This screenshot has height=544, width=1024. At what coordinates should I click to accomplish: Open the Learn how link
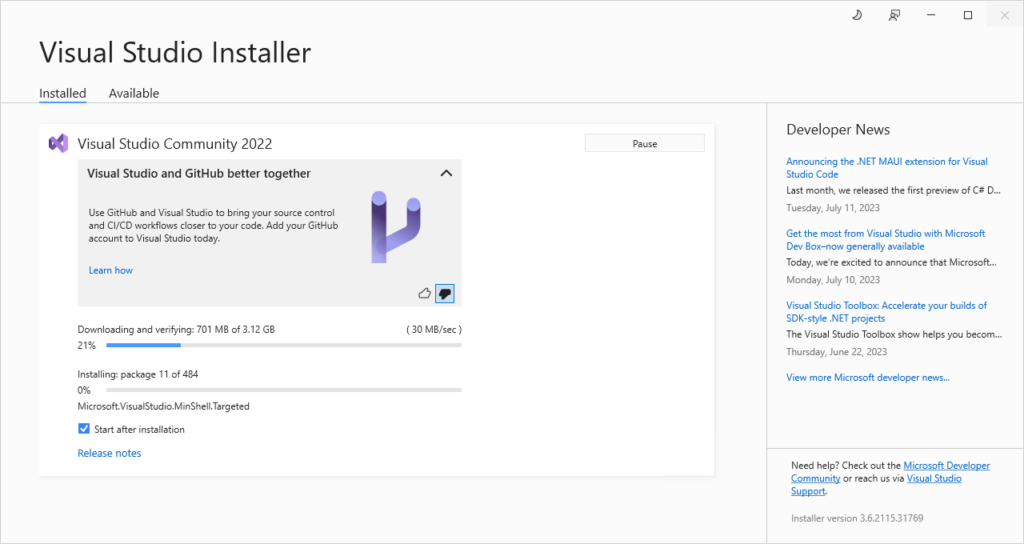[110, 270]
